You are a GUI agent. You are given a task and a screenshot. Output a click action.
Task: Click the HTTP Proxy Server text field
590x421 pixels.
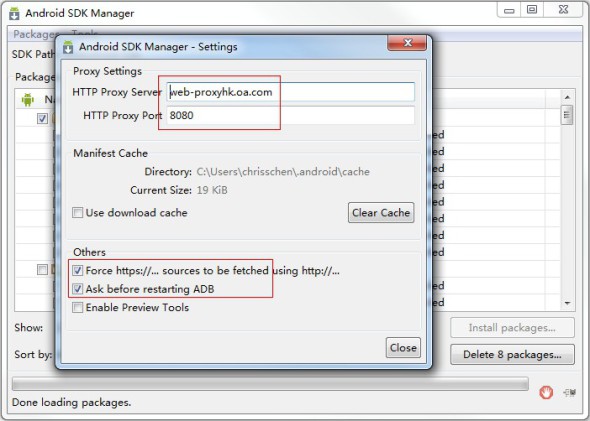[x=290, y=92]
